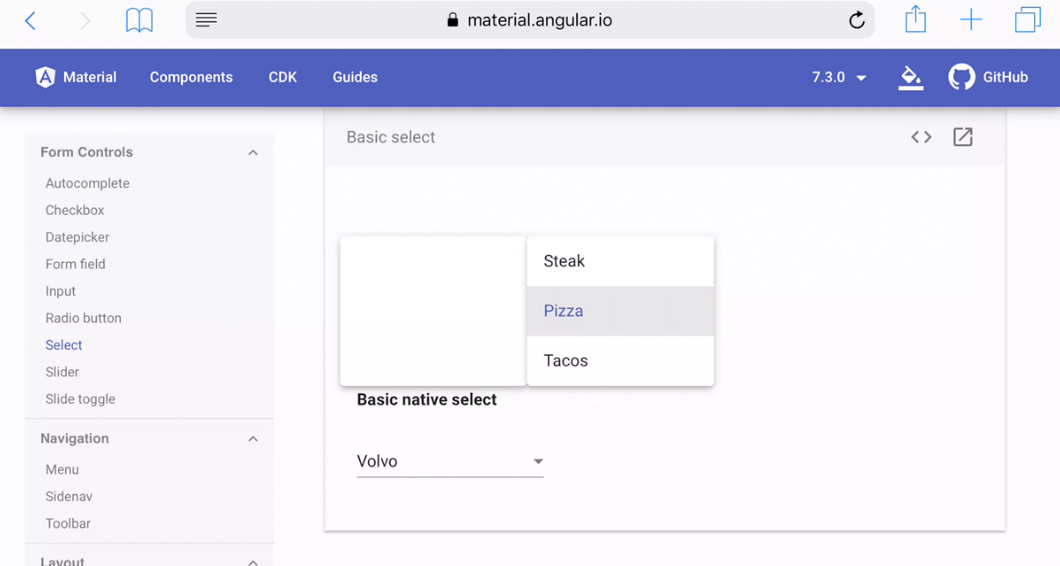Open Checkbox in sidebar
This screenshot has width=1060, height=566.
(x=74, y=210)
